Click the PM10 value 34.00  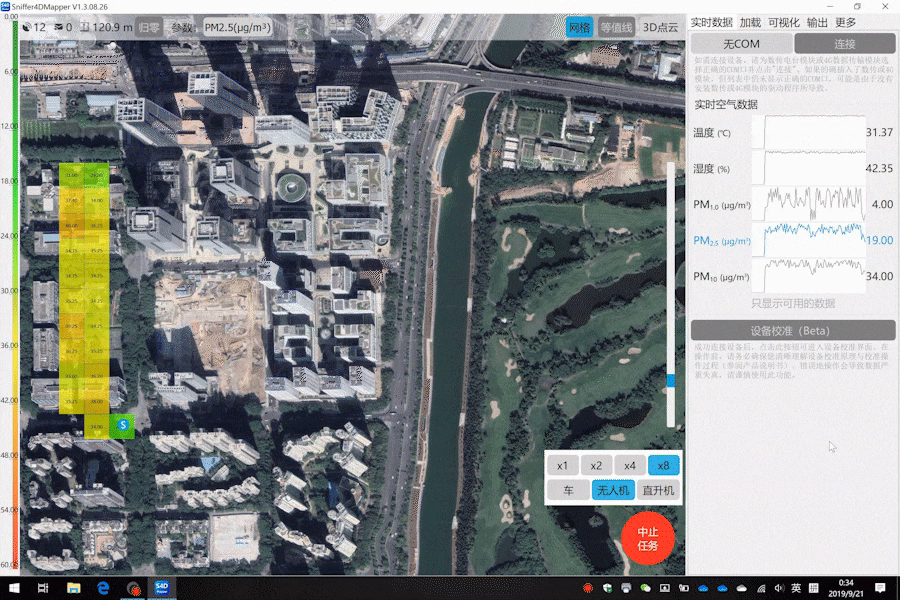point(879,276)
